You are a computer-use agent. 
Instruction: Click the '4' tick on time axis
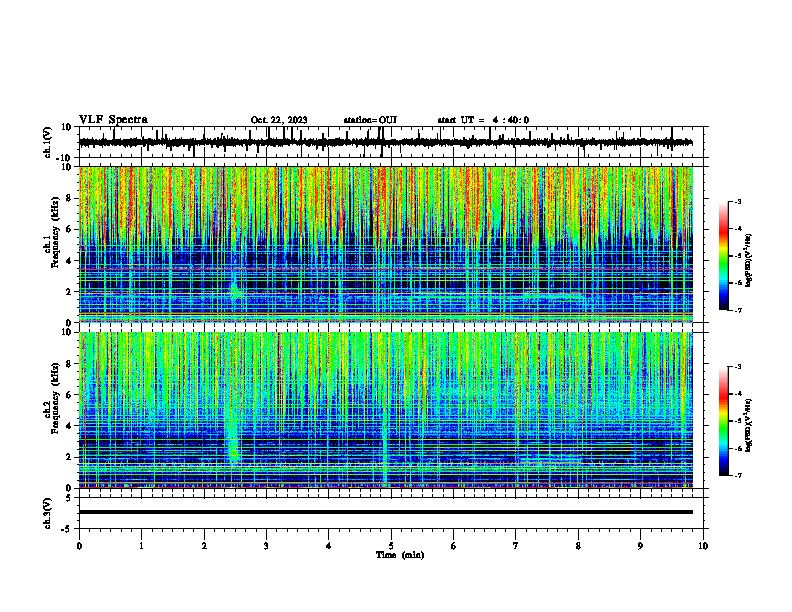pyautogui.click(x=329, y=546)
